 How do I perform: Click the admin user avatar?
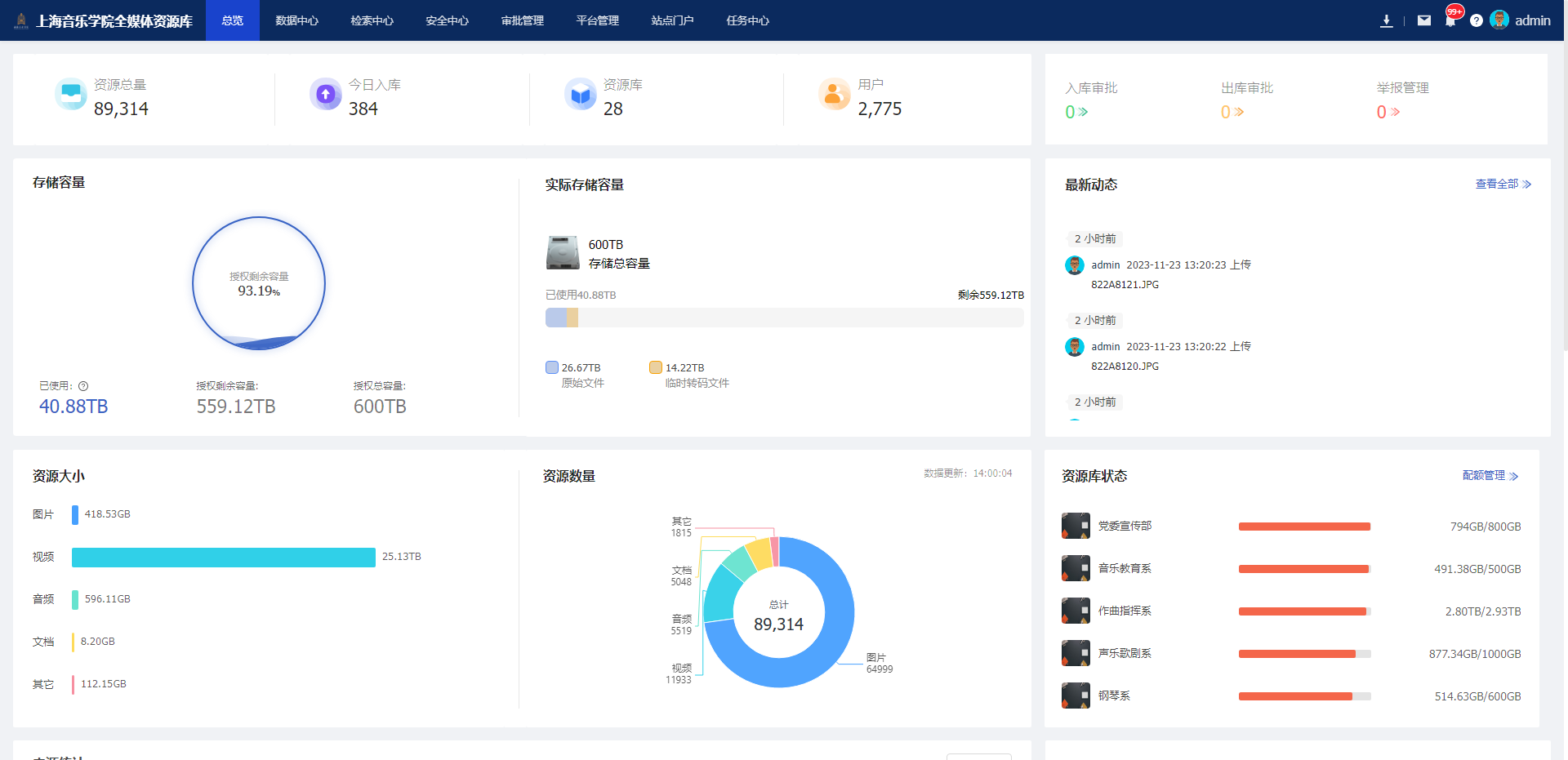click(x=1499, y=20)
